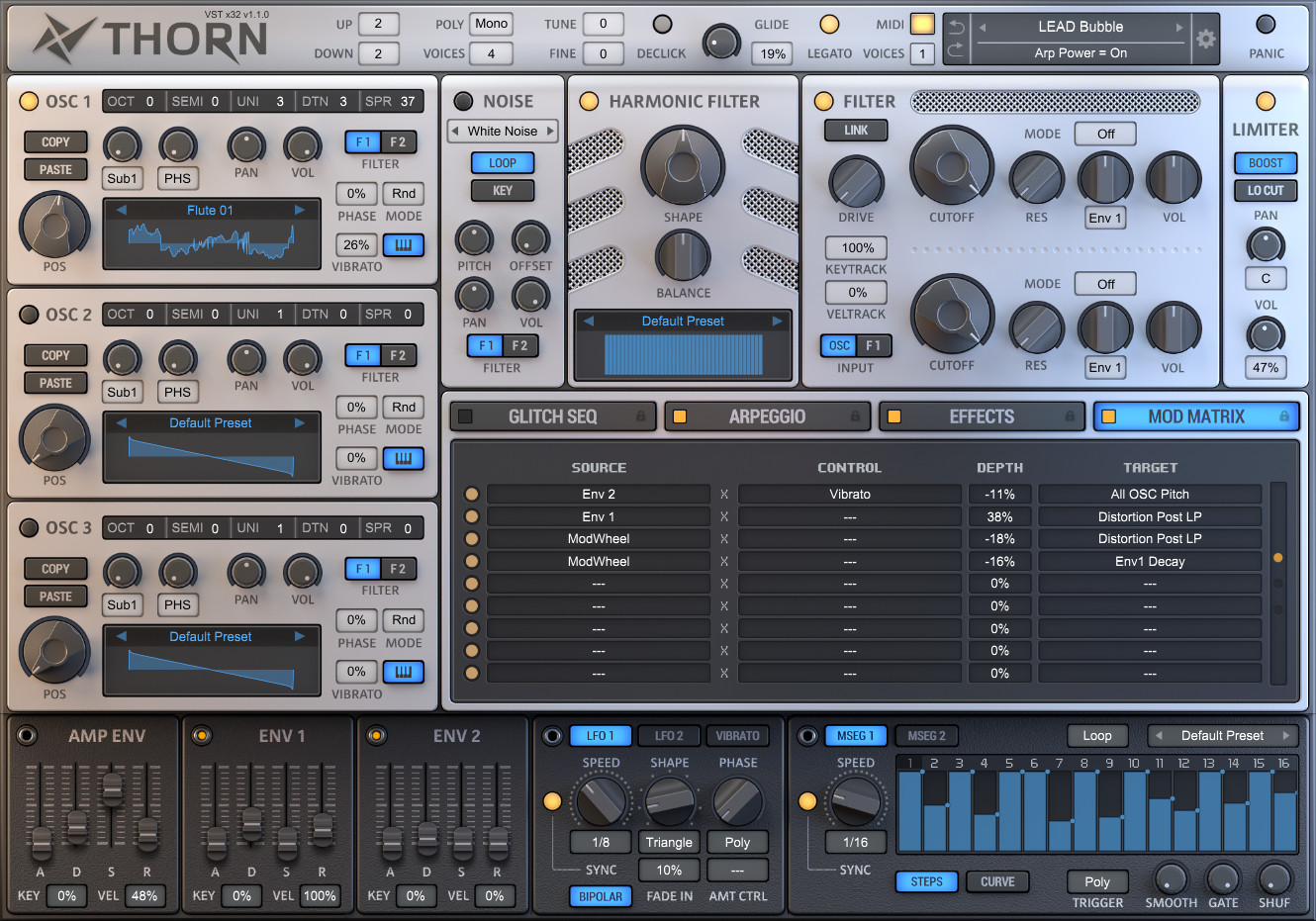Click OSC 2 vibrato keyboard icon

coord(404,459)
